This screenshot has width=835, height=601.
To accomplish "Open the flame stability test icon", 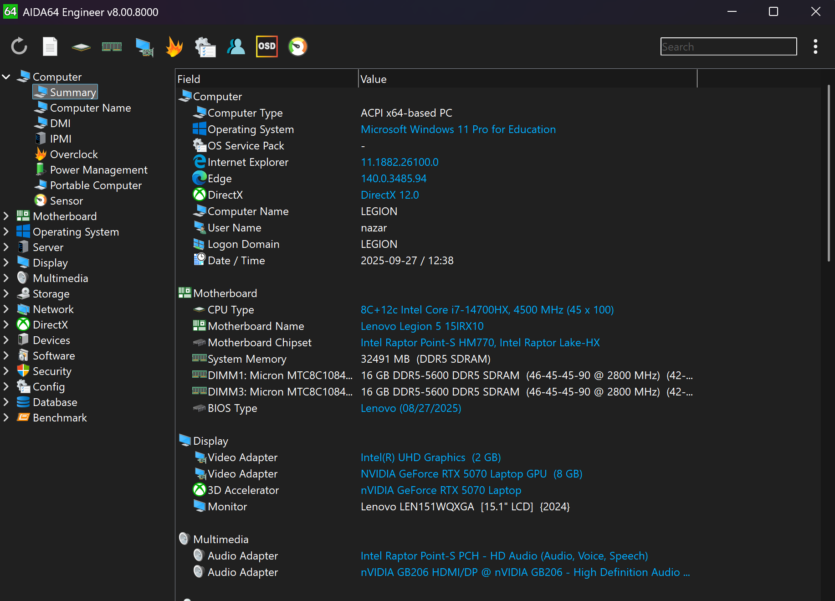I will (174, 47).
